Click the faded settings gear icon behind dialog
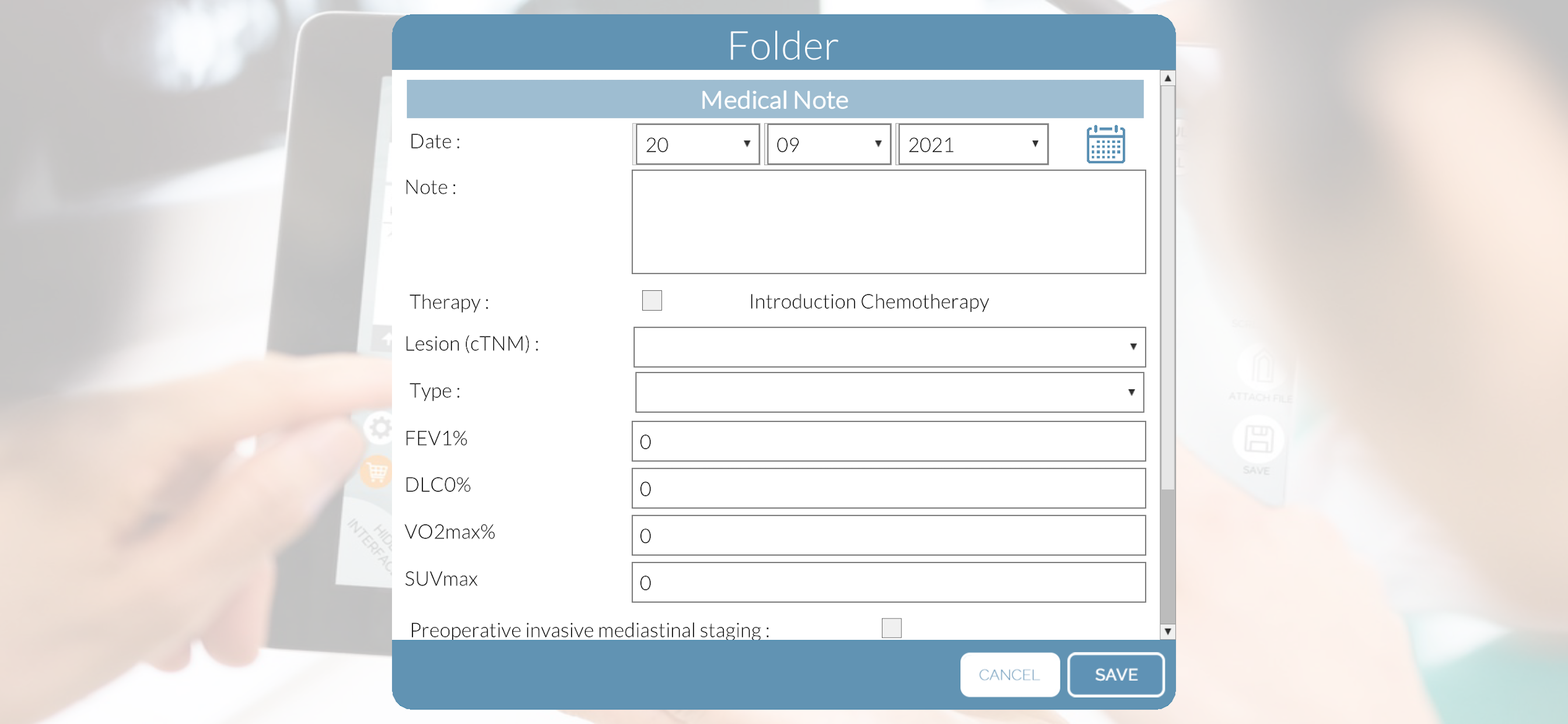 [x=380, y=427]
